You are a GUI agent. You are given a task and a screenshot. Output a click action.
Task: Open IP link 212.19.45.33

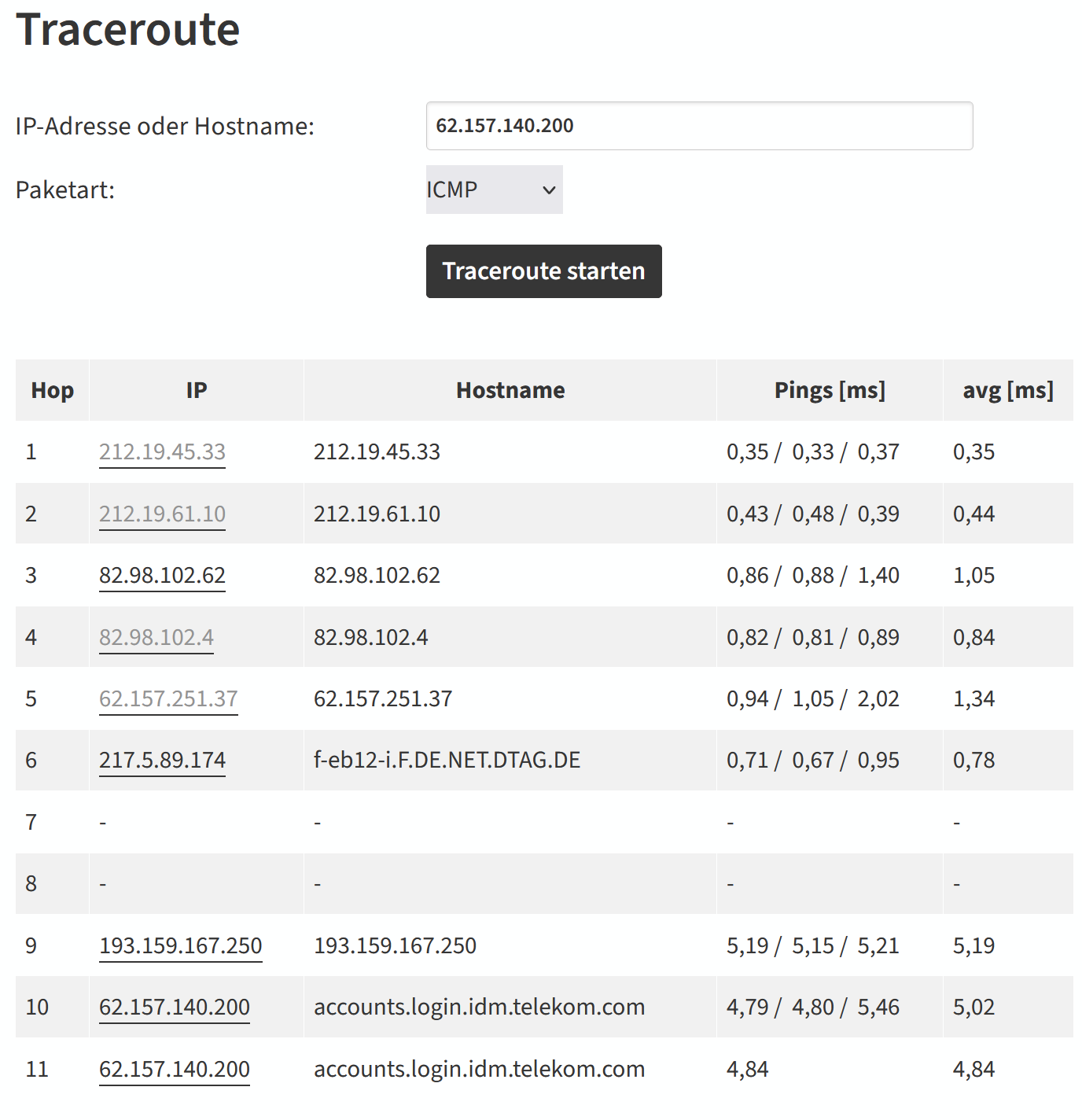coord(162,452)
